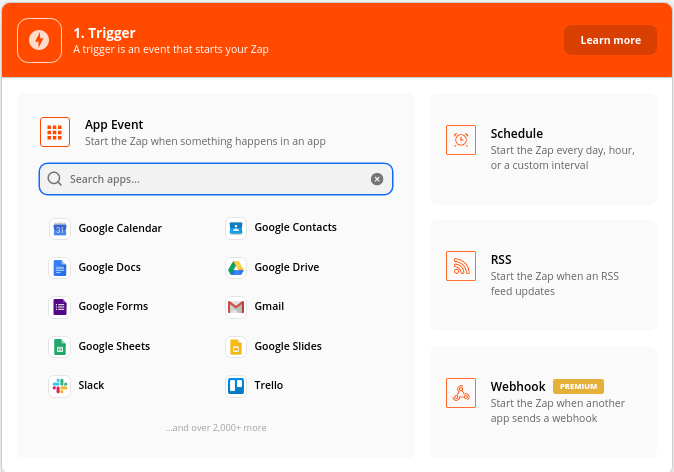Viewport: 674px width, 472px height.
Task: Choose the Google Contacts label
Action: click(295, 227)
